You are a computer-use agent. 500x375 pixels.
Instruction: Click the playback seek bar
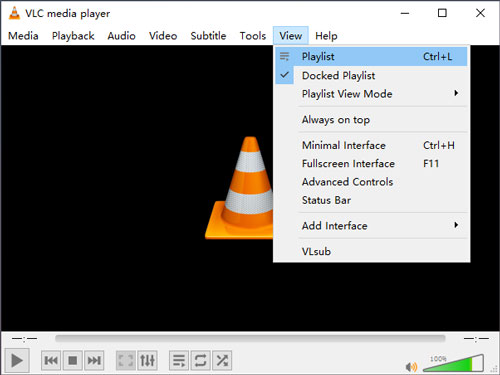click(250, 339)
